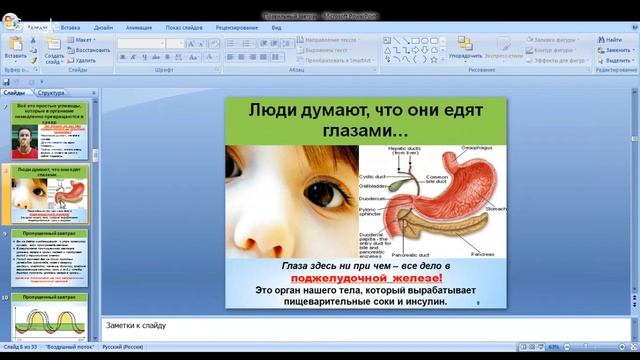Toggle align text left
Image resolution: width=640 pixels, height=360 pixels.
click(x=230, y=58)
